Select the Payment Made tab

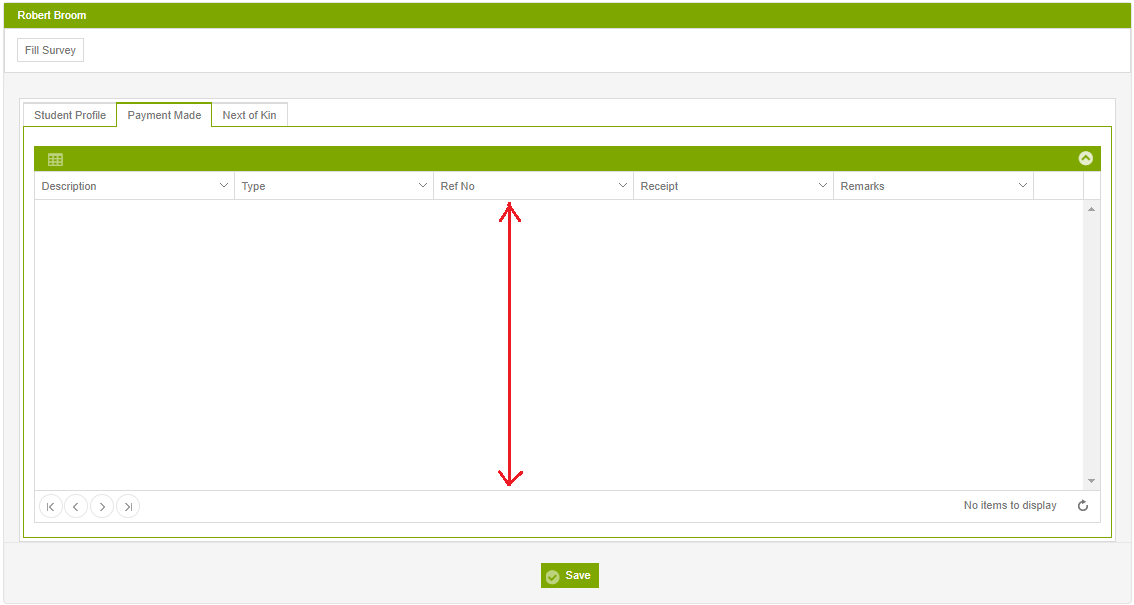[164, 115]
